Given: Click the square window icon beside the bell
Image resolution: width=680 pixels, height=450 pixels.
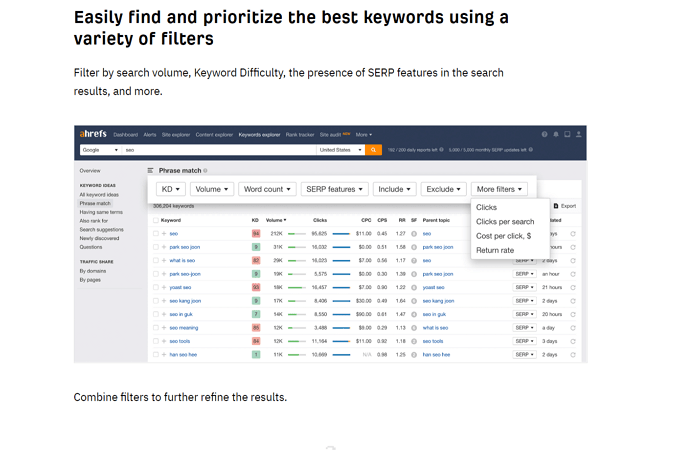Looking at the screenshot, I should (567, 134).
